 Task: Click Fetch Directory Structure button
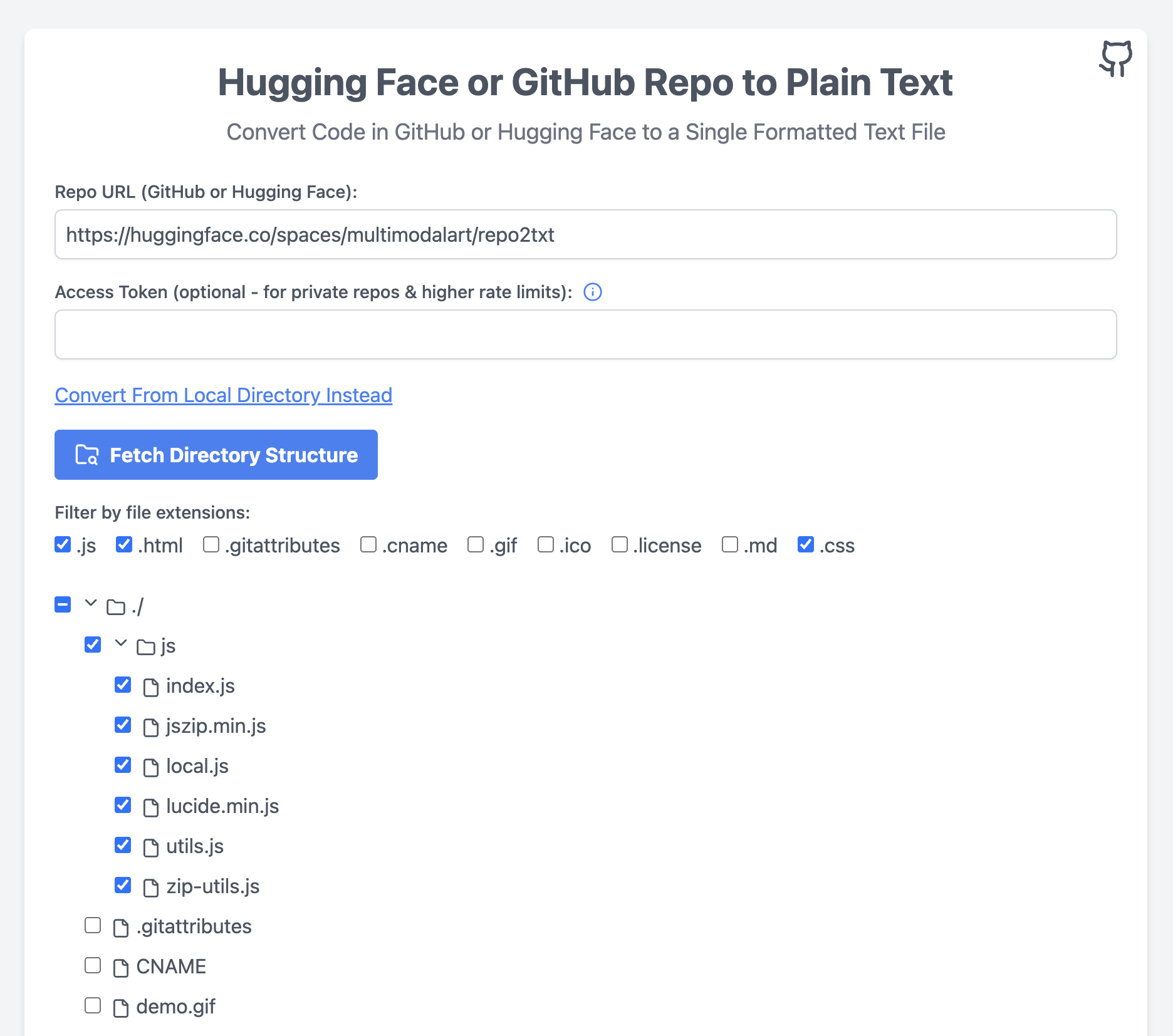click(216, 455)
